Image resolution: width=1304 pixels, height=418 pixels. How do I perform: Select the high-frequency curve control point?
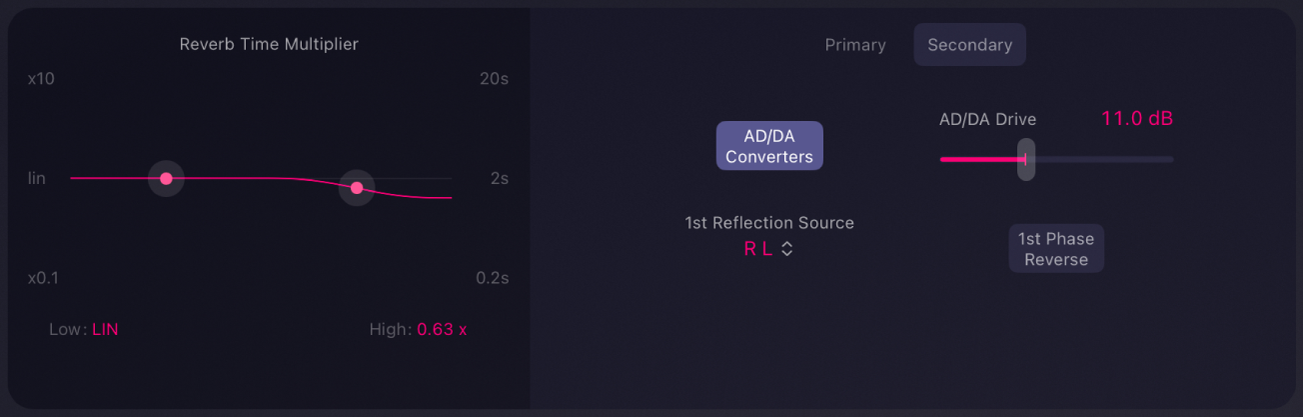point(357,188)
